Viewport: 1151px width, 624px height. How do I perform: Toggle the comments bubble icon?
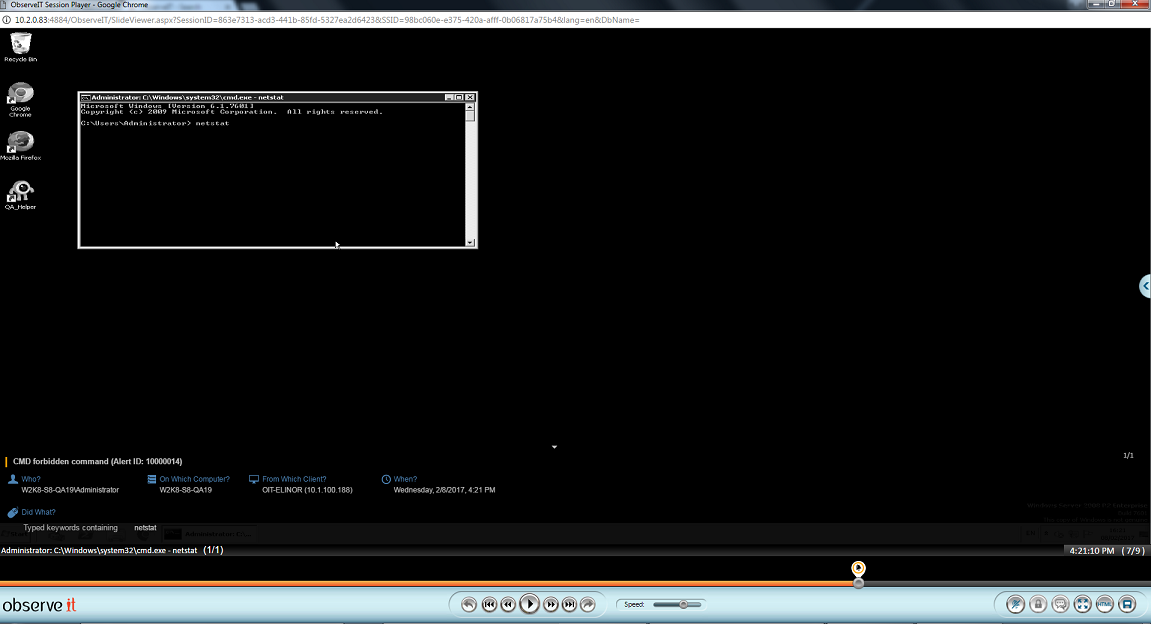tap(1060, 604)
